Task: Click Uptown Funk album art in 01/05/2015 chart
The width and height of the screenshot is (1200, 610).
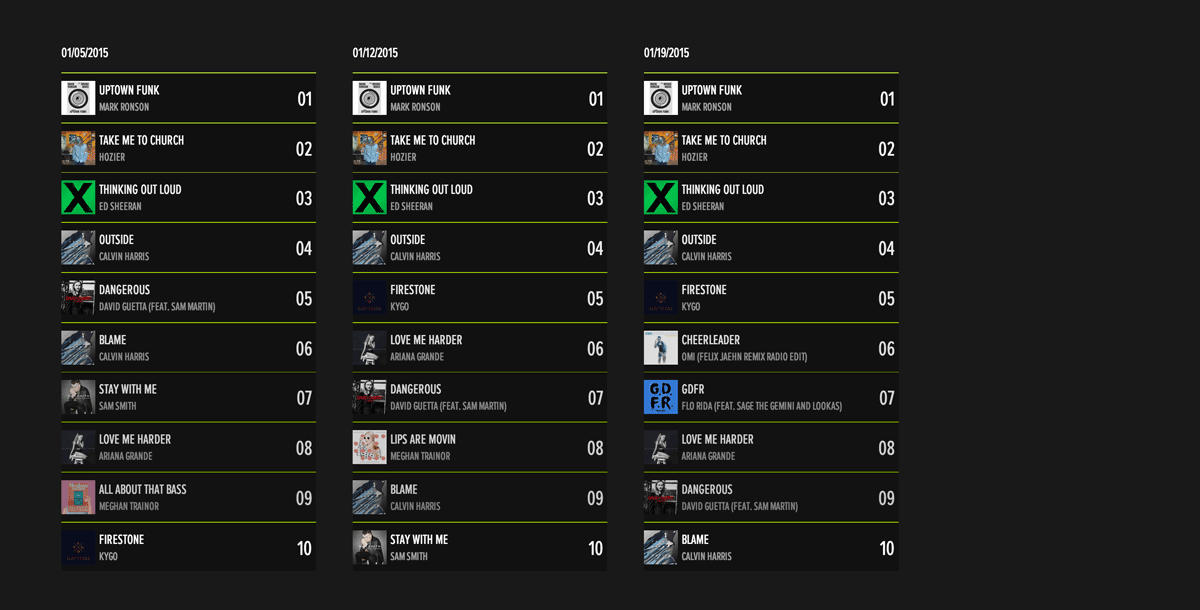Action: coord(78,98)
